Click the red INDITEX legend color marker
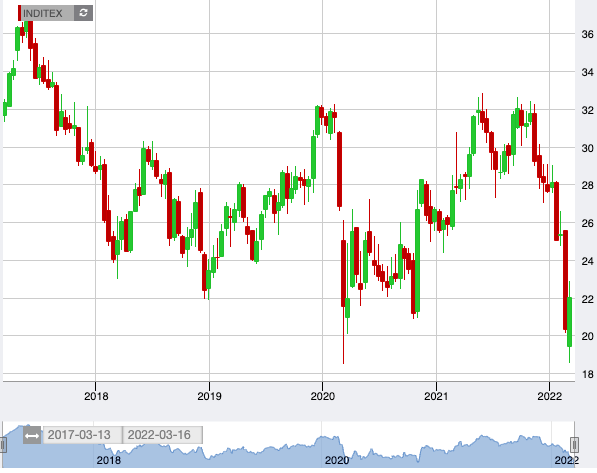The image size is (597, 473). [x=19, y=13]
